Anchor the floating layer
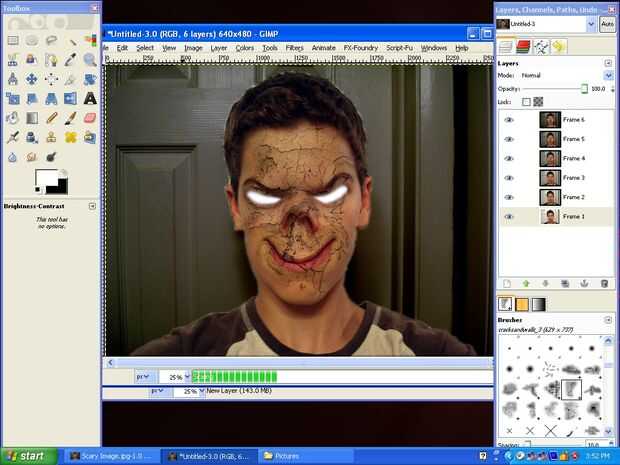 584,284
